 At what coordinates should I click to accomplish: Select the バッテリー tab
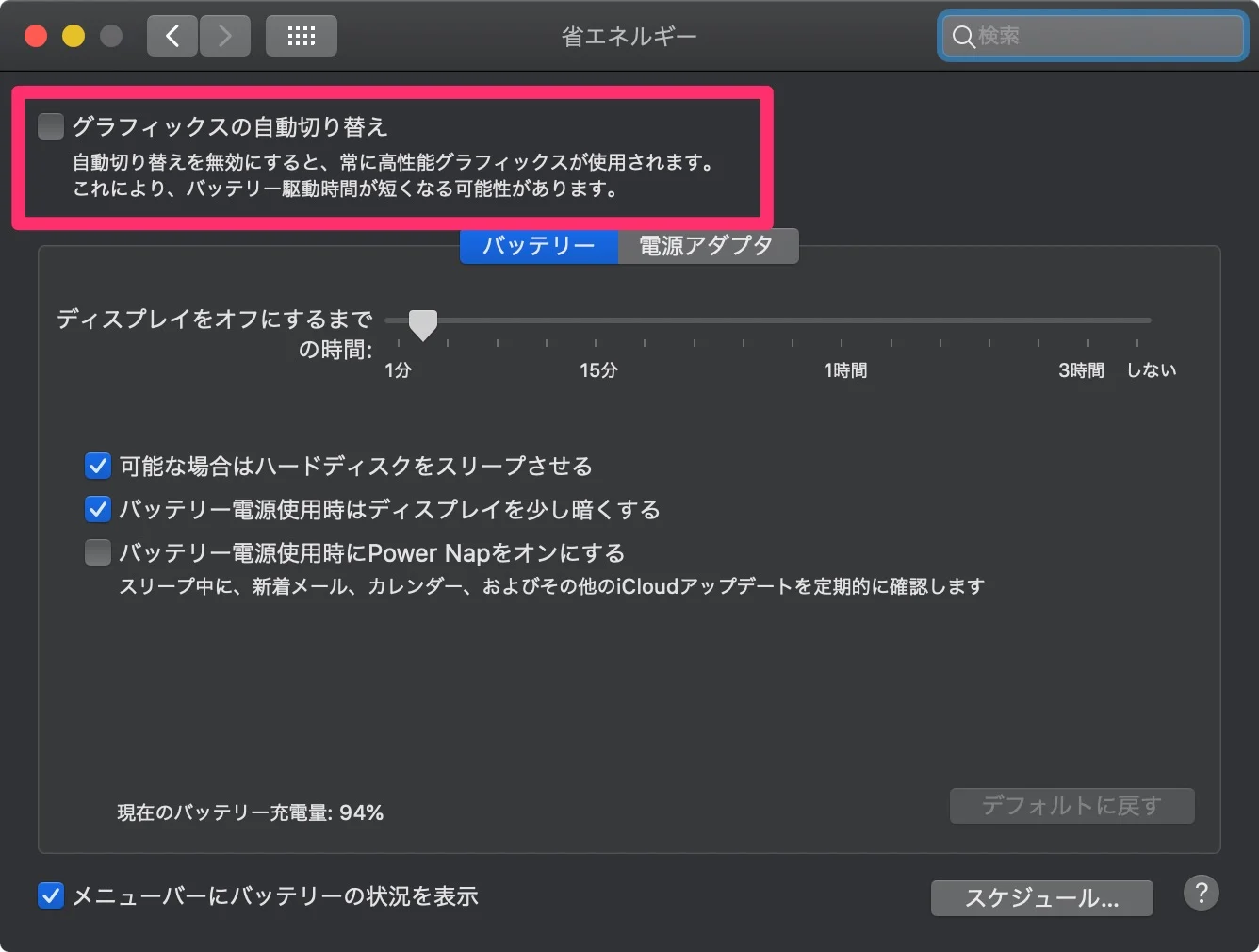coord(539,246)
